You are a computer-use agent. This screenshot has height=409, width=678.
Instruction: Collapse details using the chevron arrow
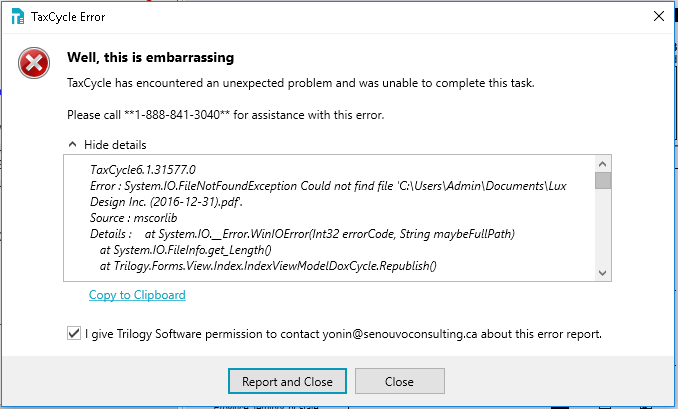point(73,144)
